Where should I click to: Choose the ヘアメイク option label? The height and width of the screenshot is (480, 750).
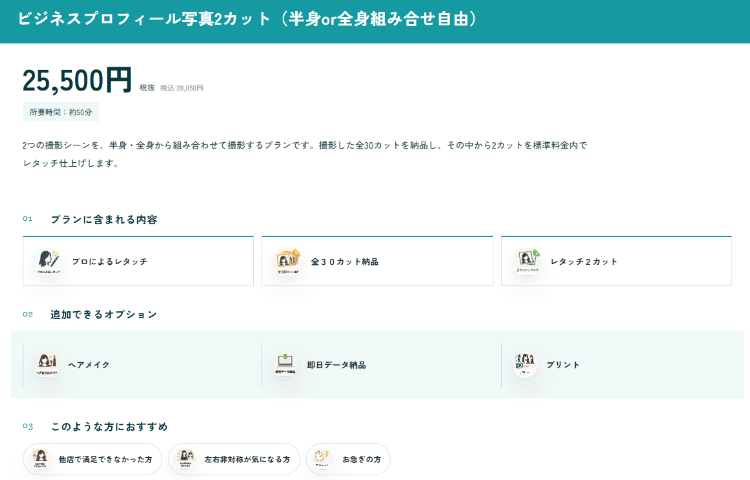(x=89, y=365)
